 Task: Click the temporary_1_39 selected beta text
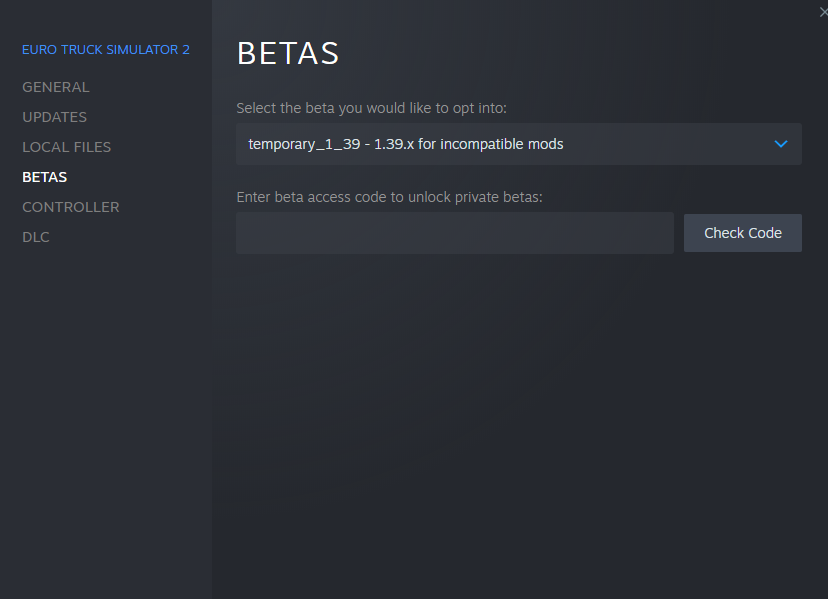coord(304,144)
